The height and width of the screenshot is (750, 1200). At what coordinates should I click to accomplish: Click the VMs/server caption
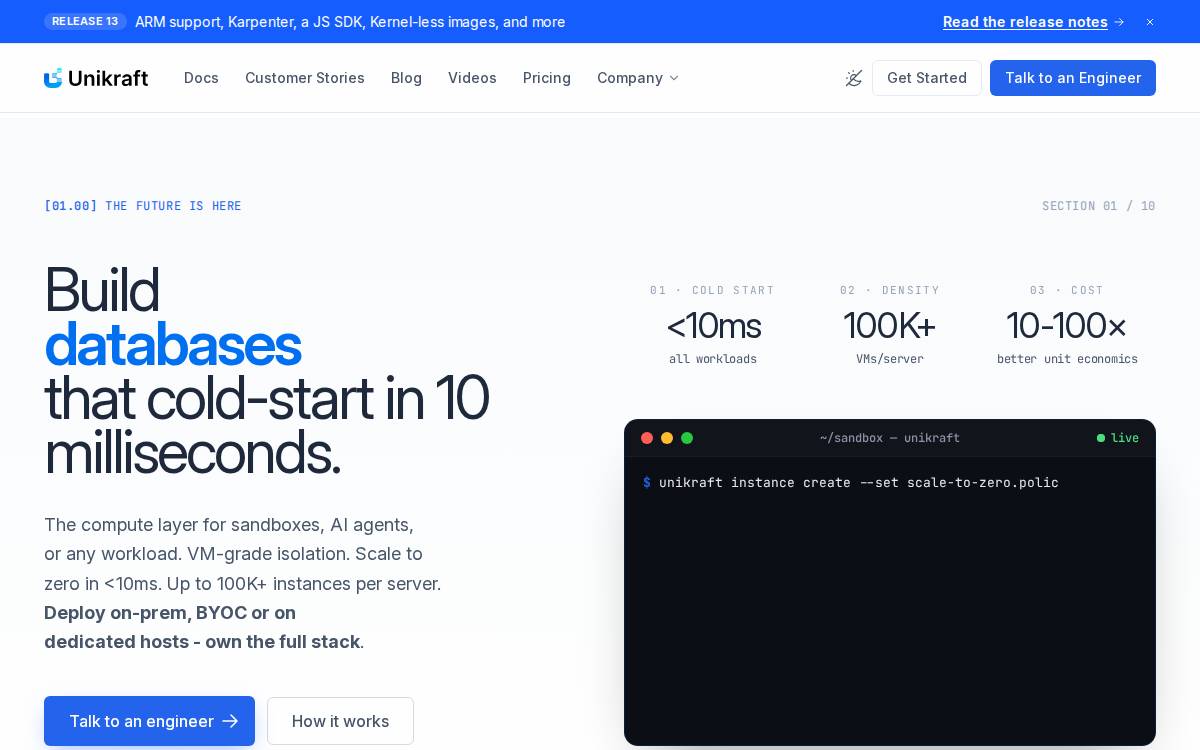pos(889,359)
